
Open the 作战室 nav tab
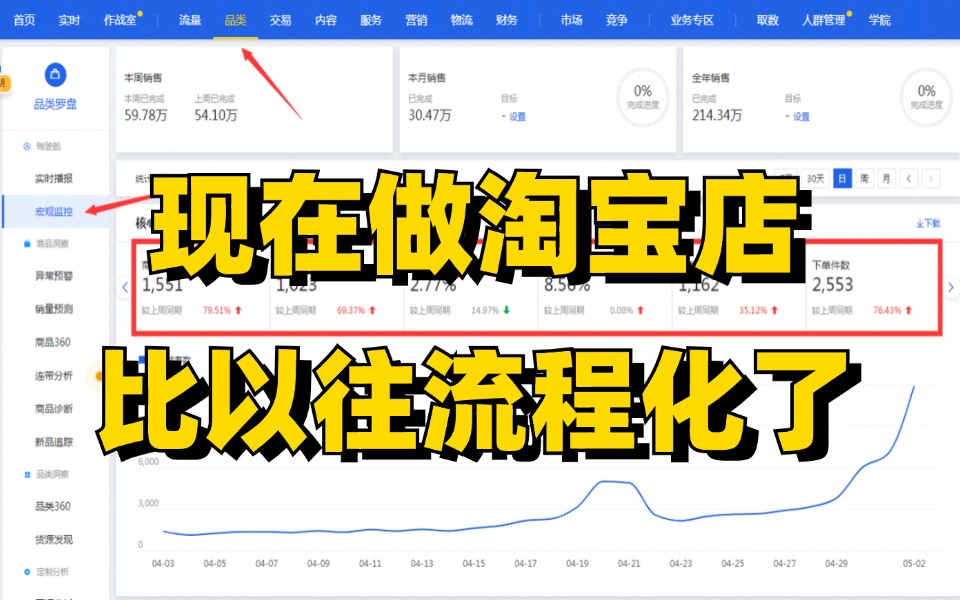pos(120,20)
